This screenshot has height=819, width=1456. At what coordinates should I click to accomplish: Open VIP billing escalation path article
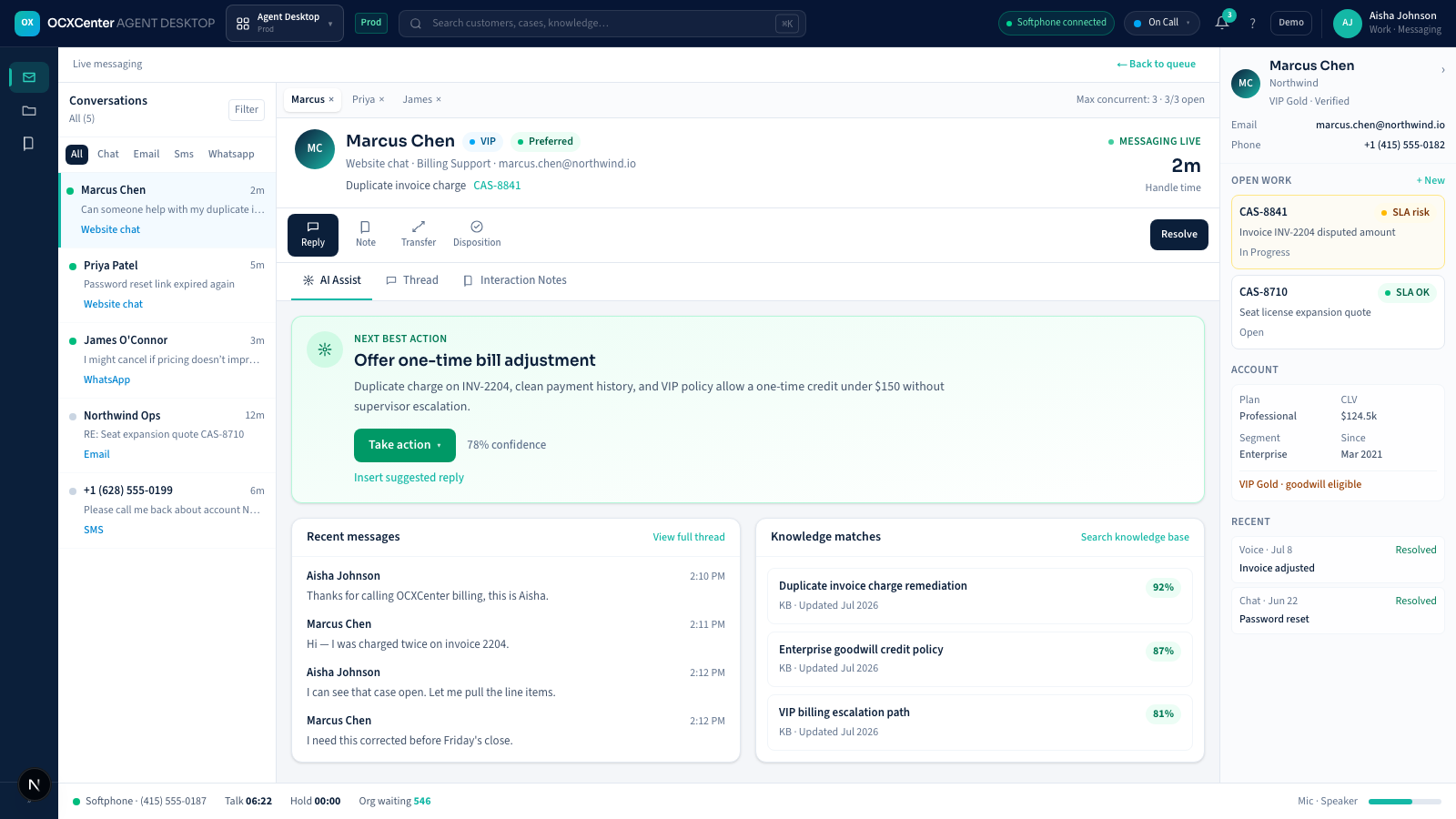[979, 723]
